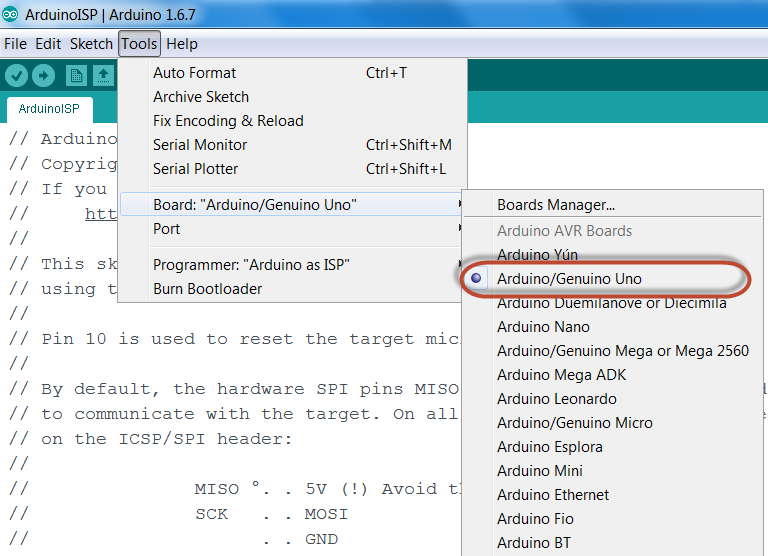Click the ". . GND" comment line

[x=174, y=539]
